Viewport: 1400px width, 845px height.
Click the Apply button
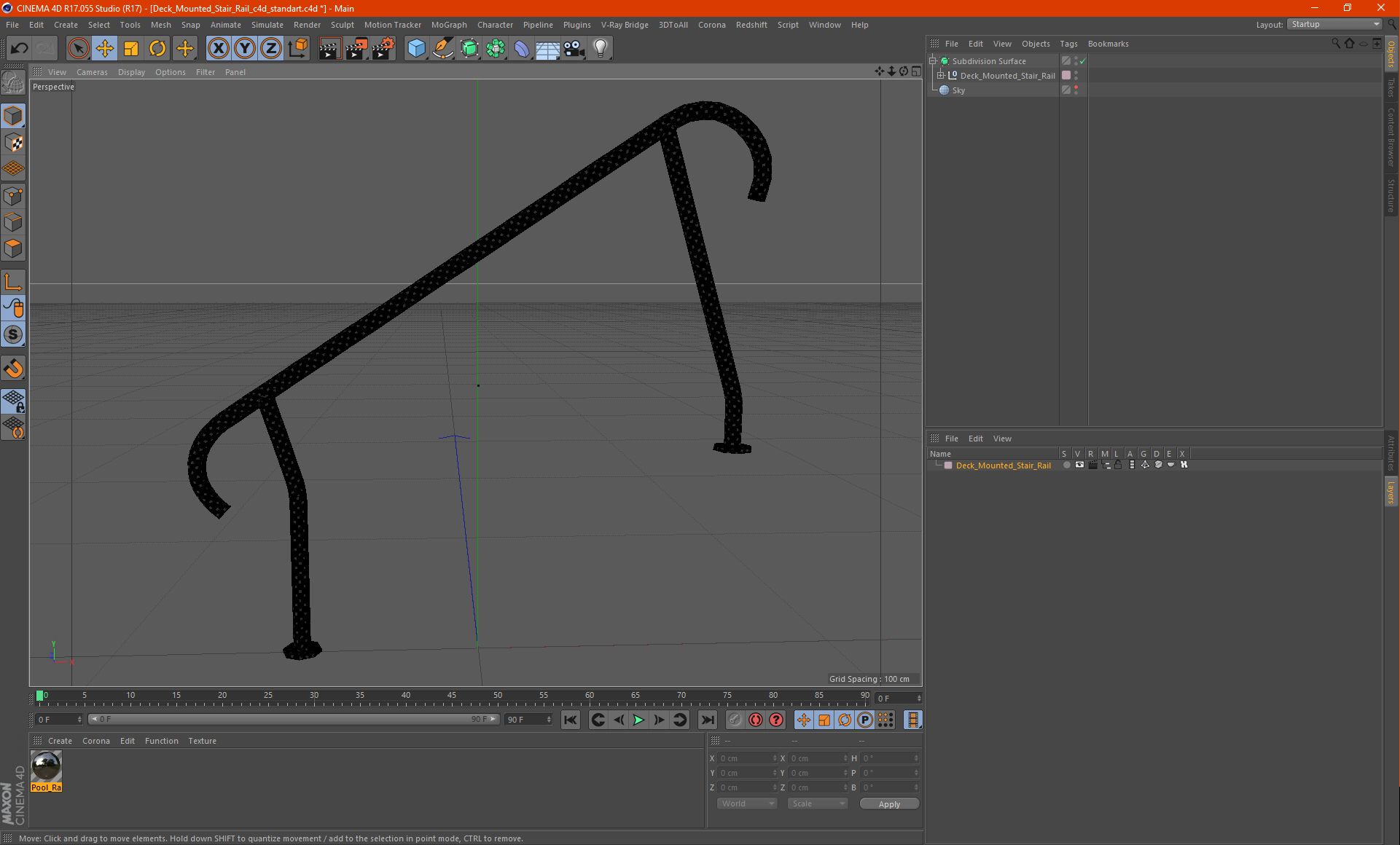(889, 804)
